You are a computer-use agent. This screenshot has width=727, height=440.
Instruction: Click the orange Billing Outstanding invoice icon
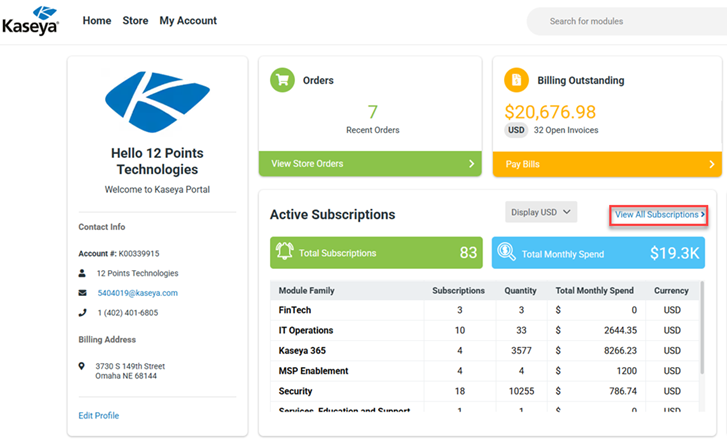tap(516, 80)
